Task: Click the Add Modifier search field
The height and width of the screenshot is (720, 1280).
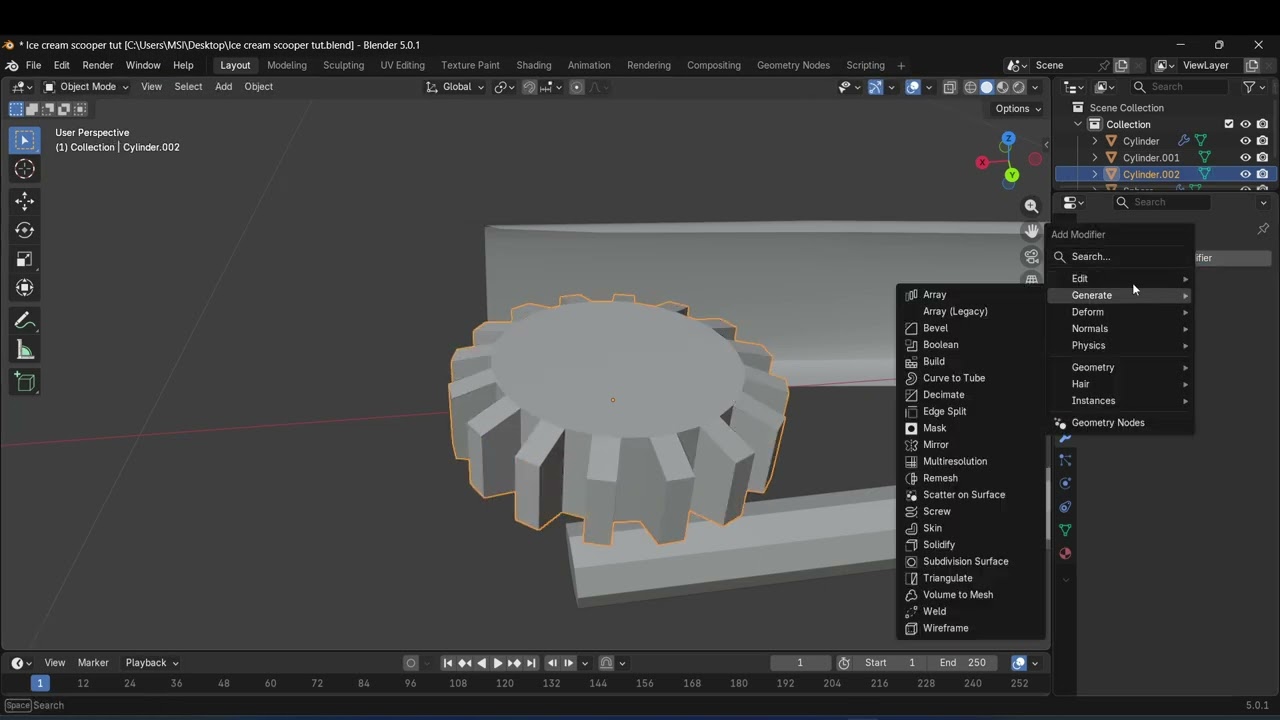Action: pyautogui.click(x=1121, y=257)
